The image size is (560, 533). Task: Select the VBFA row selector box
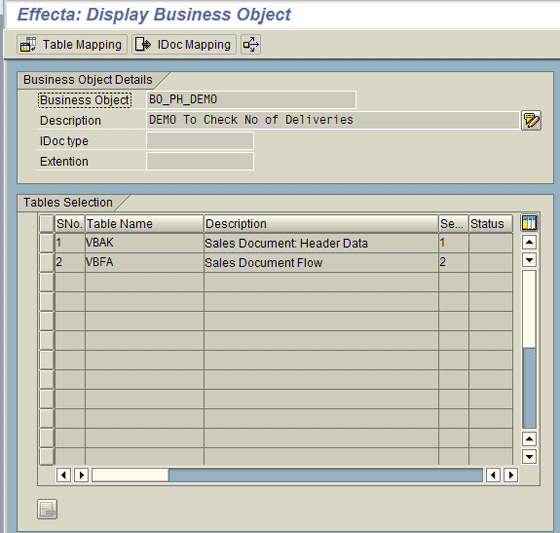click(46, 262)
